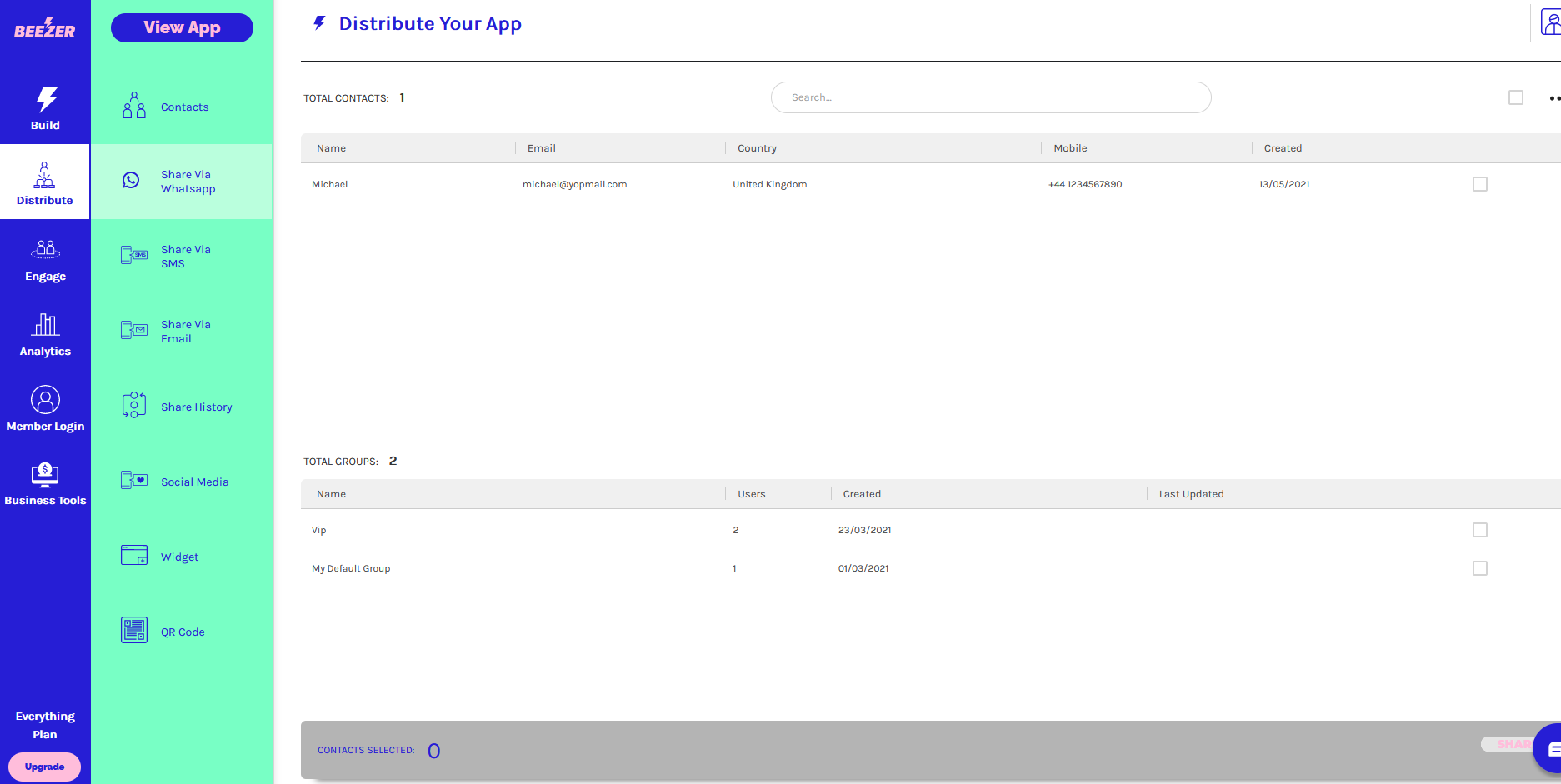Click the Share button in bottom bar

pos(1508,744)
